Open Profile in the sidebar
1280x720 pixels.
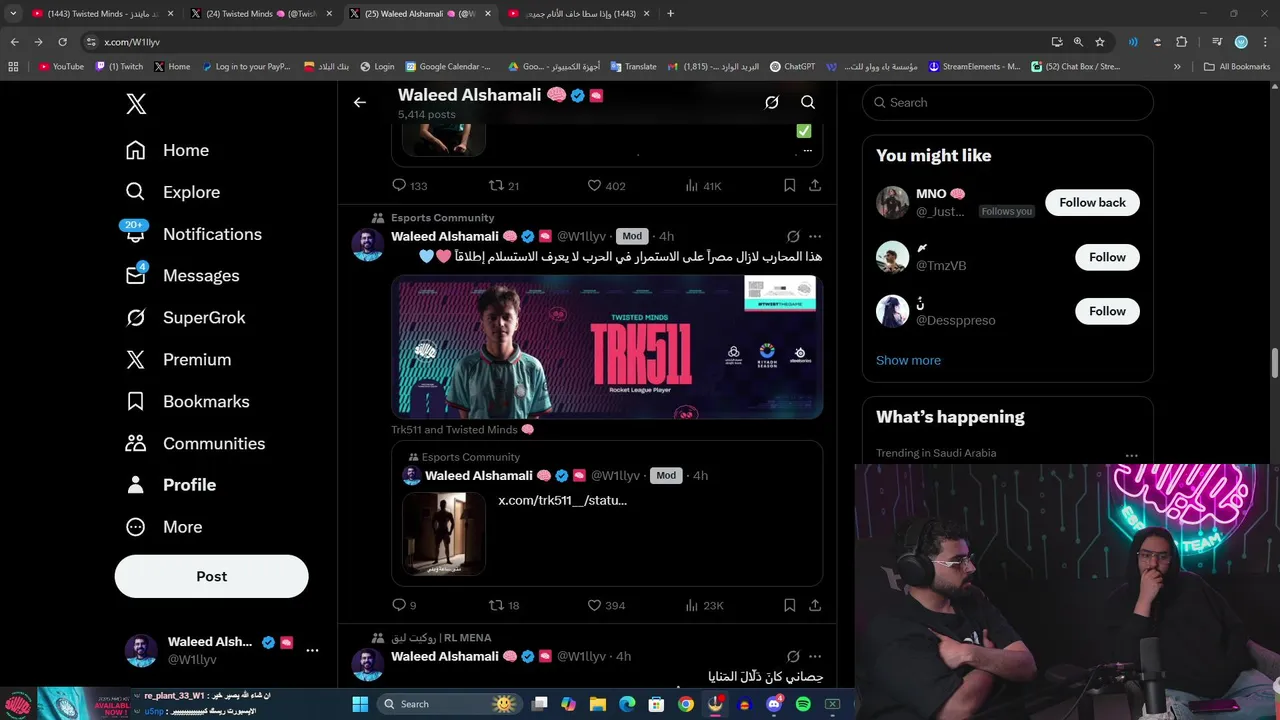point(170,485)
